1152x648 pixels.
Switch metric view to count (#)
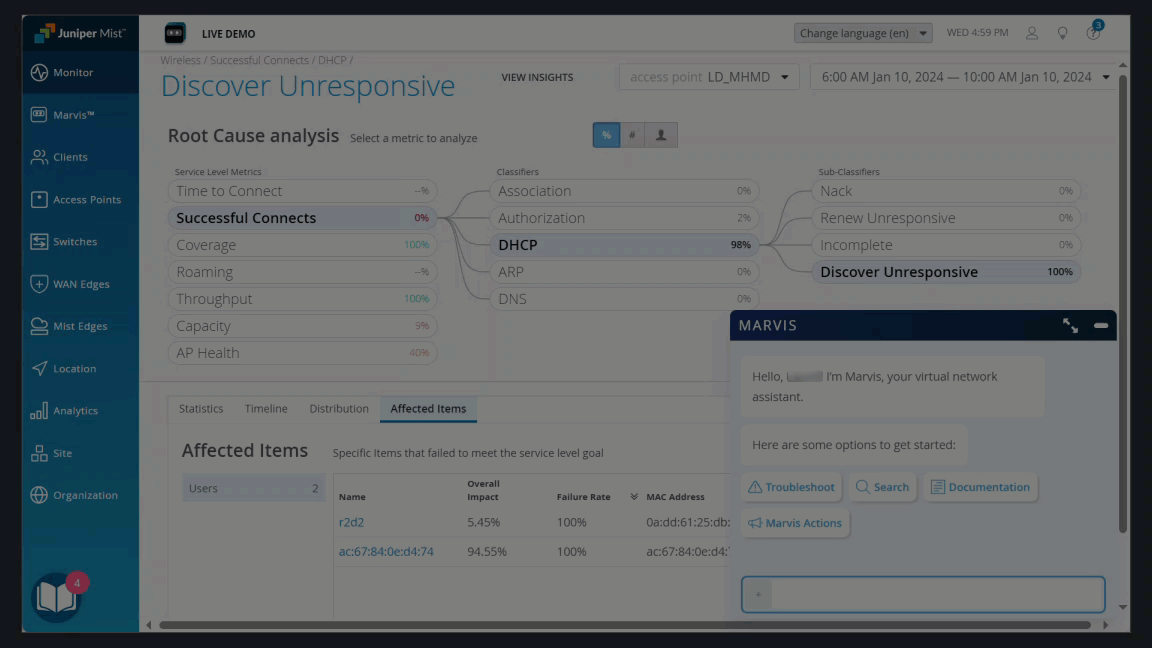[x=632, y=135]
